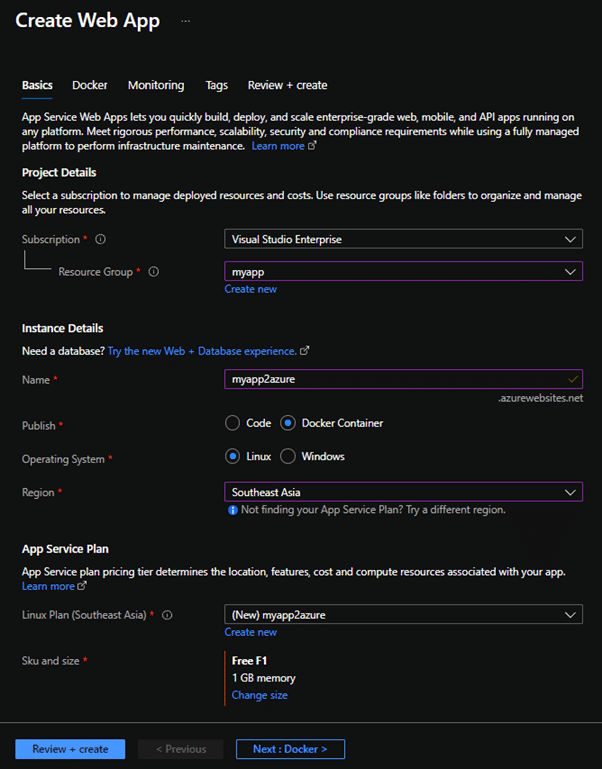This screenshot has height=769, width=602.
Task: Open the Tags tab
Action: [216, 86]
